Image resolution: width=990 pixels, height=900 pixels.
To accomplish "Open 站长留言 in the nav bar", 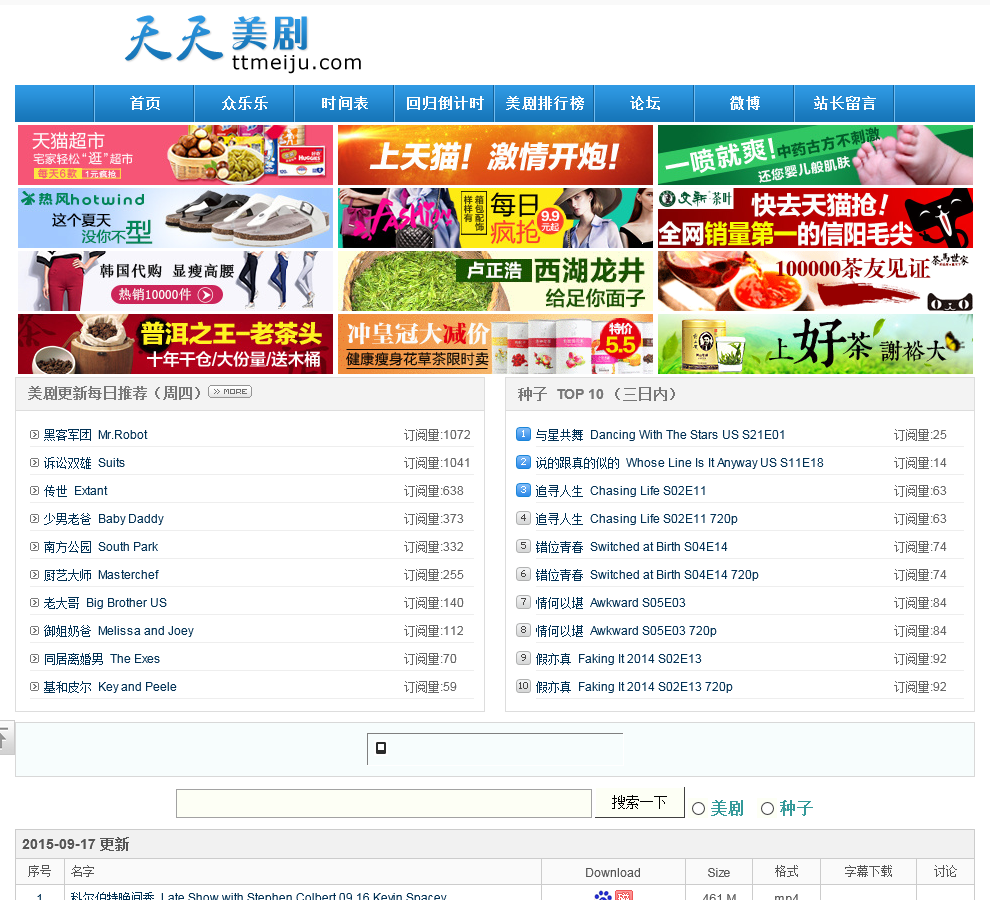I will 844,104.
